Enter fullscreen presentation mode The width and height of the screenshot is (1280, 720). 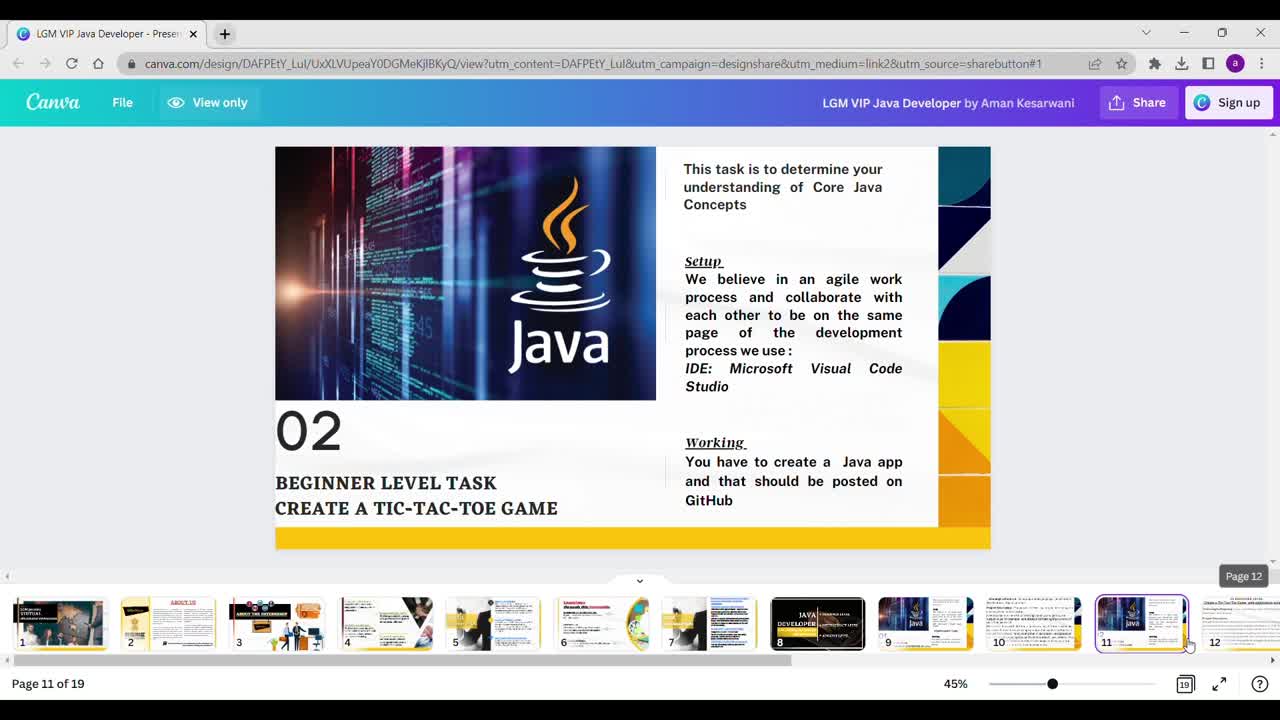click(1219, 684)
